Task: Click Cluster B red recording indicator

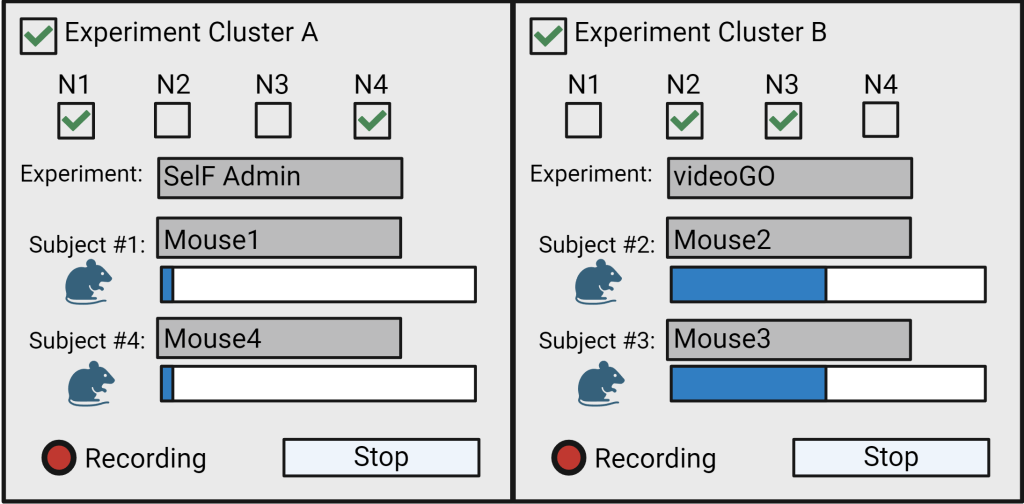Action: [570, 458]
